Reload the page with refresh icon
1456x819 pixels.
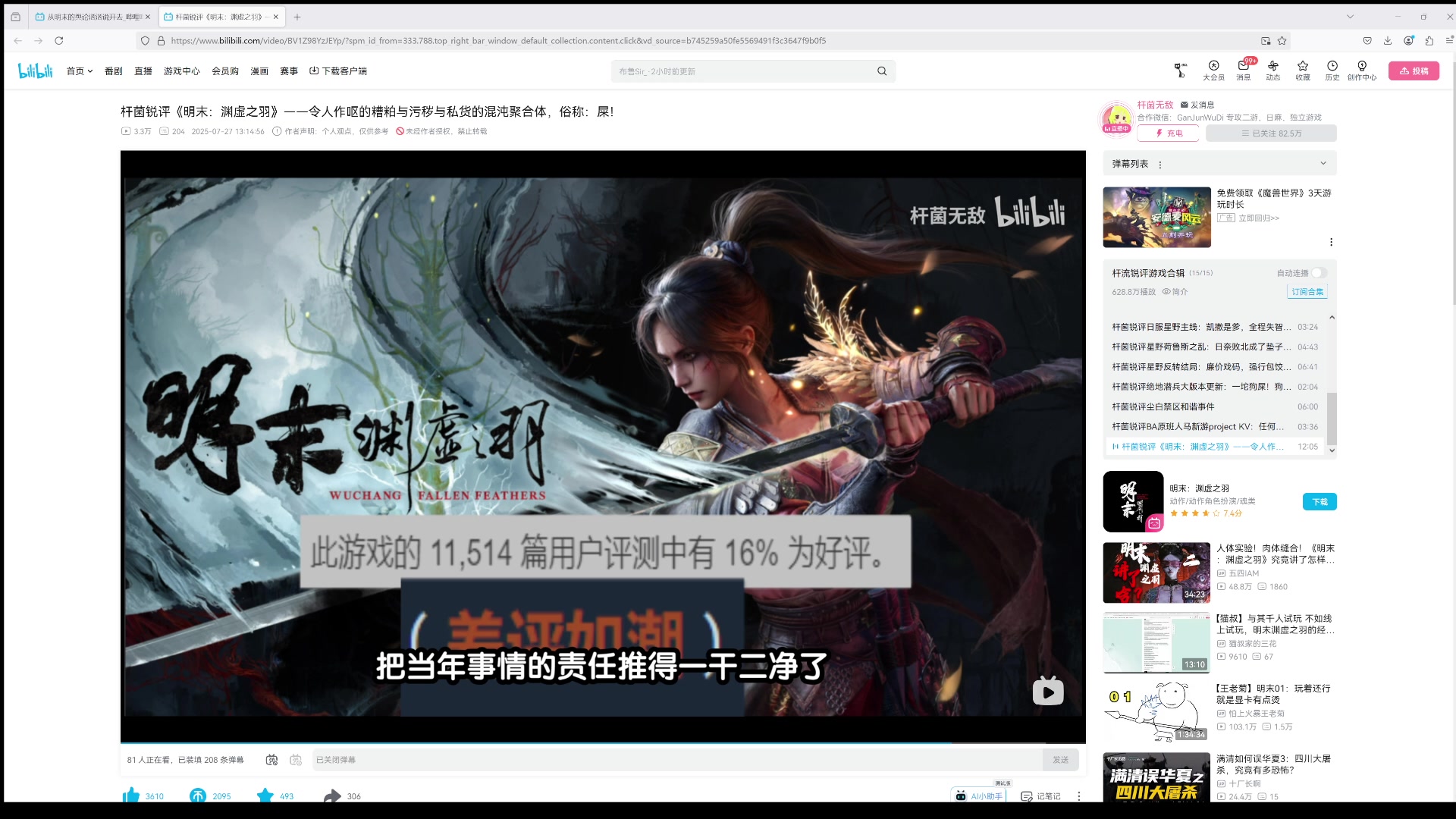59,41
